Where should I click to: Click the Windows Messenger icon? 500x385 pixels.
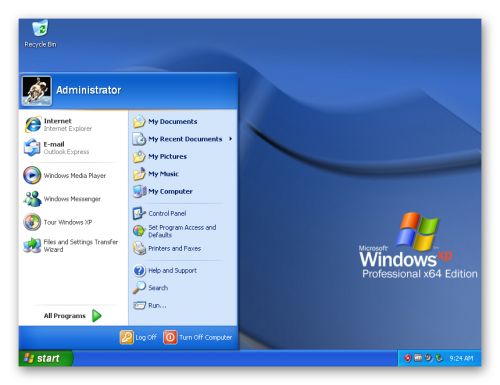pos(32,199)
